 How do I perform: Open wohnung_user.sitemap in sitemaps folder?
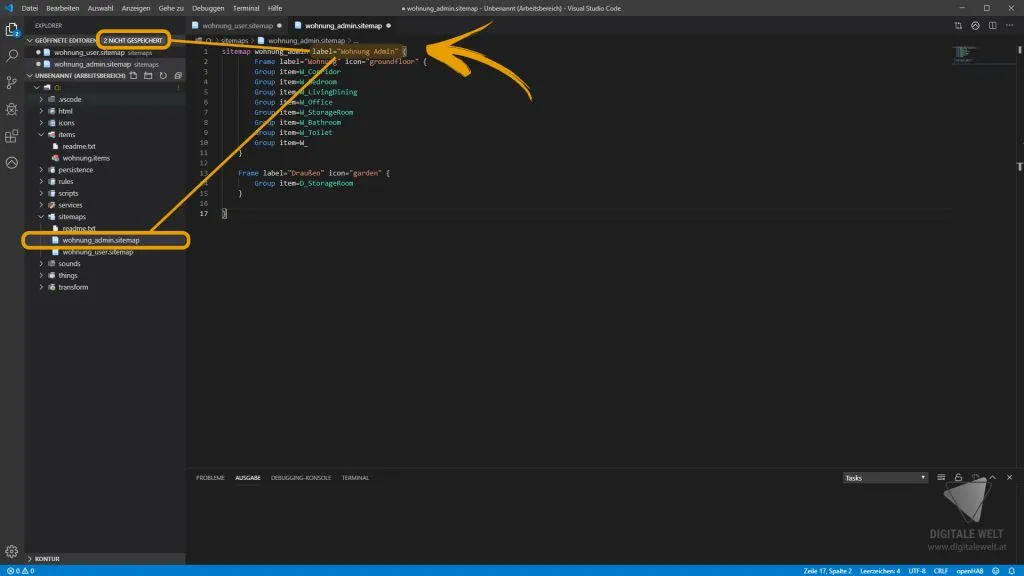(98, 252)
